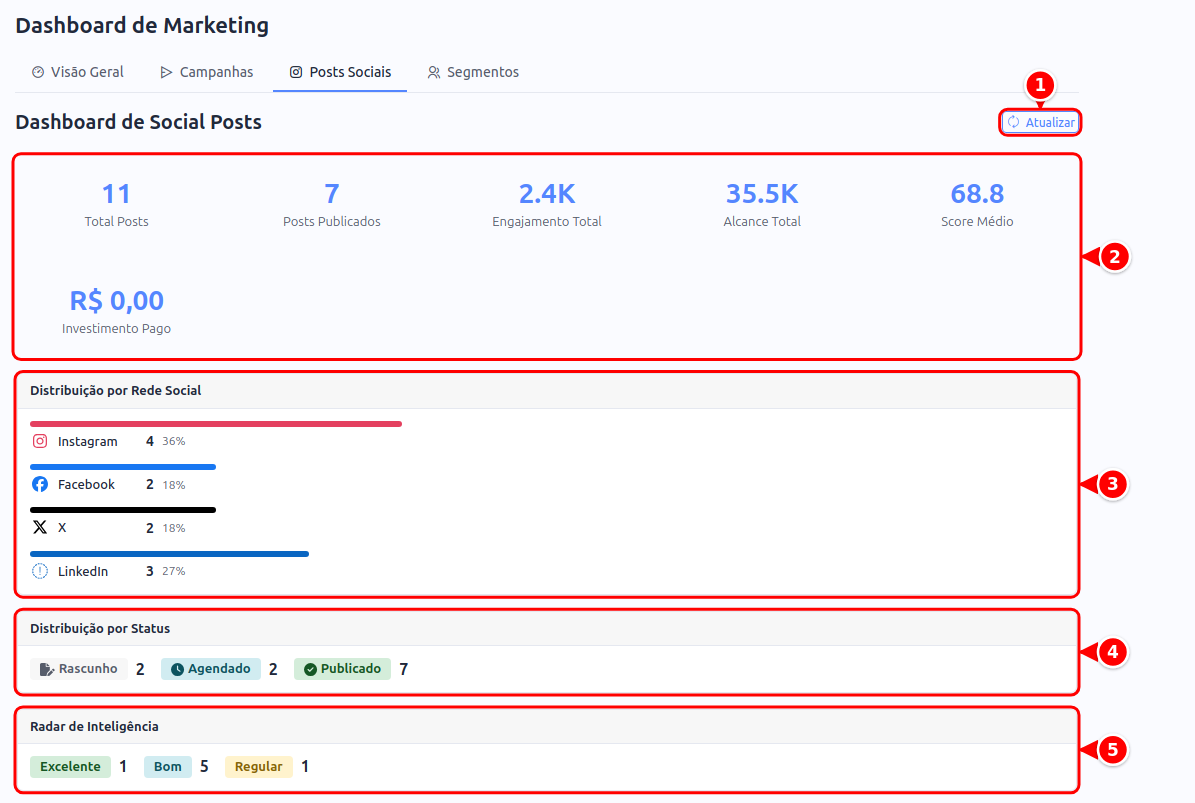Click the blue Facebook progress bar

pos(123,467)
